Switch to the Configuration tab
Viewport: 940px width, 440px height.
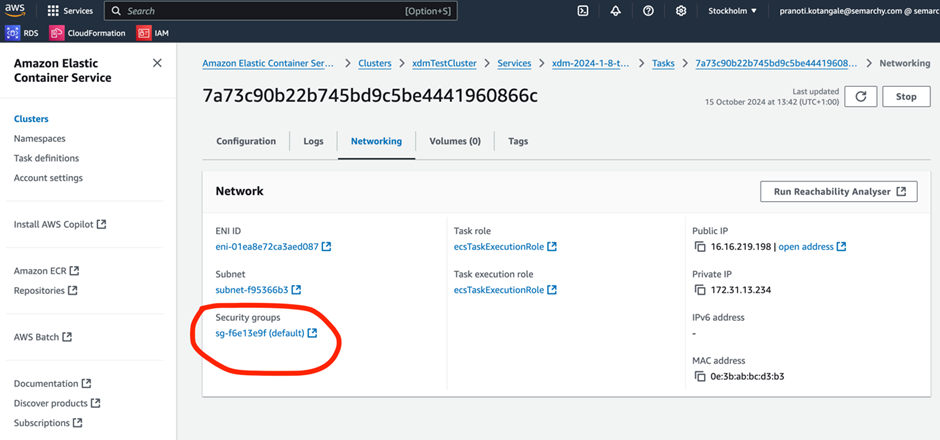pyautogui.click(x=246, y=141)
